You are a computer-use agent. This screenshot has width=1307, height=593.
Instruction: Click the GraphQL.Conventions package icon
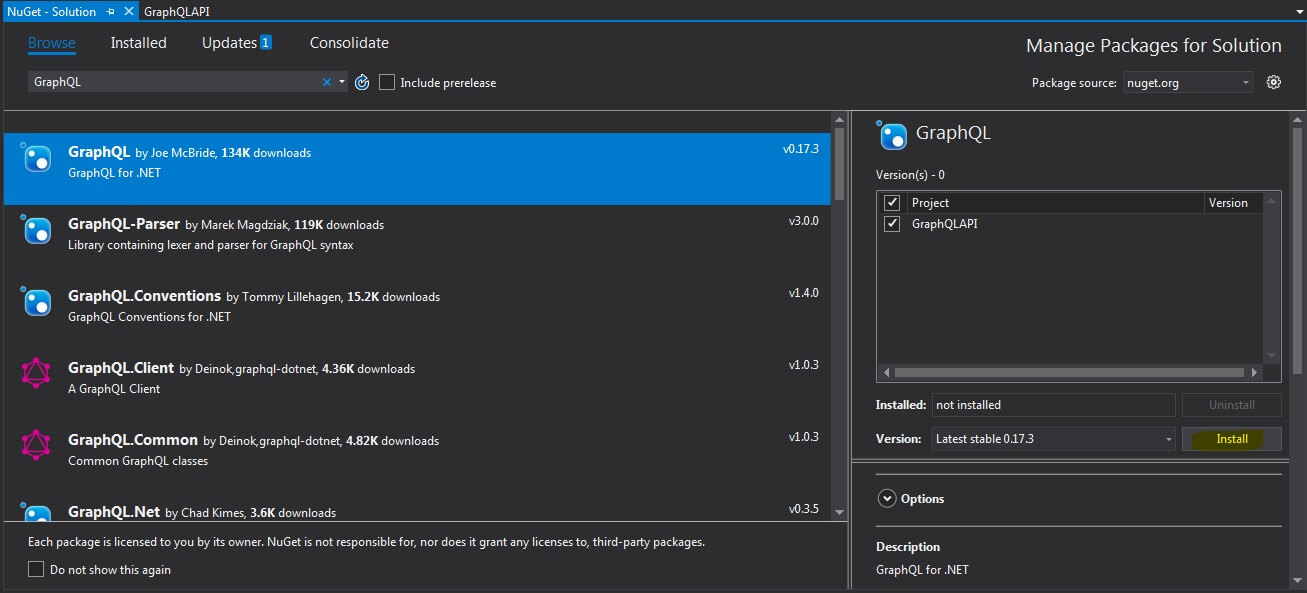[x=37, y=303]
